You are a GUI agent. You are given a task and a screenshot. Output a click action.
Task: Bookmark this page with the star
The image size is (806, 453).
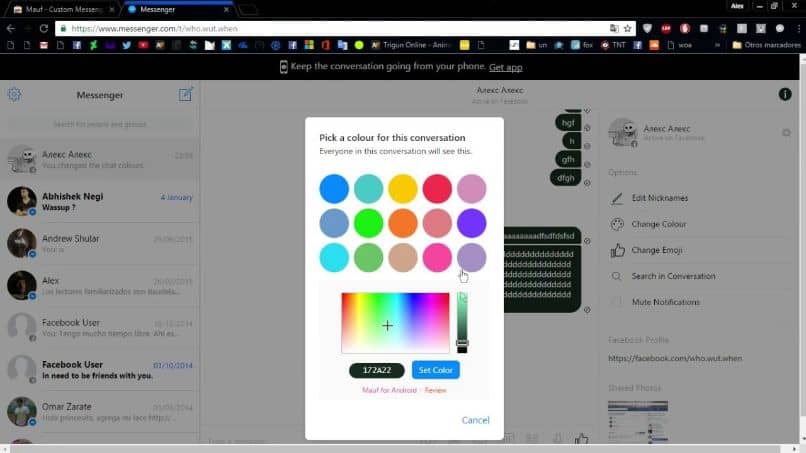(627, 29)
